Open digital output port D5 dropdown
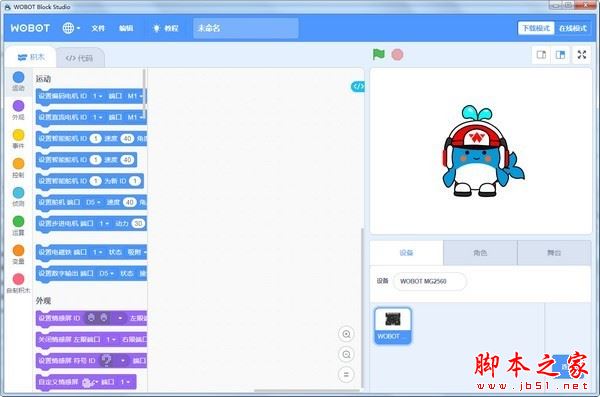This screenshot has width=600, height=397. pos(106,273)
